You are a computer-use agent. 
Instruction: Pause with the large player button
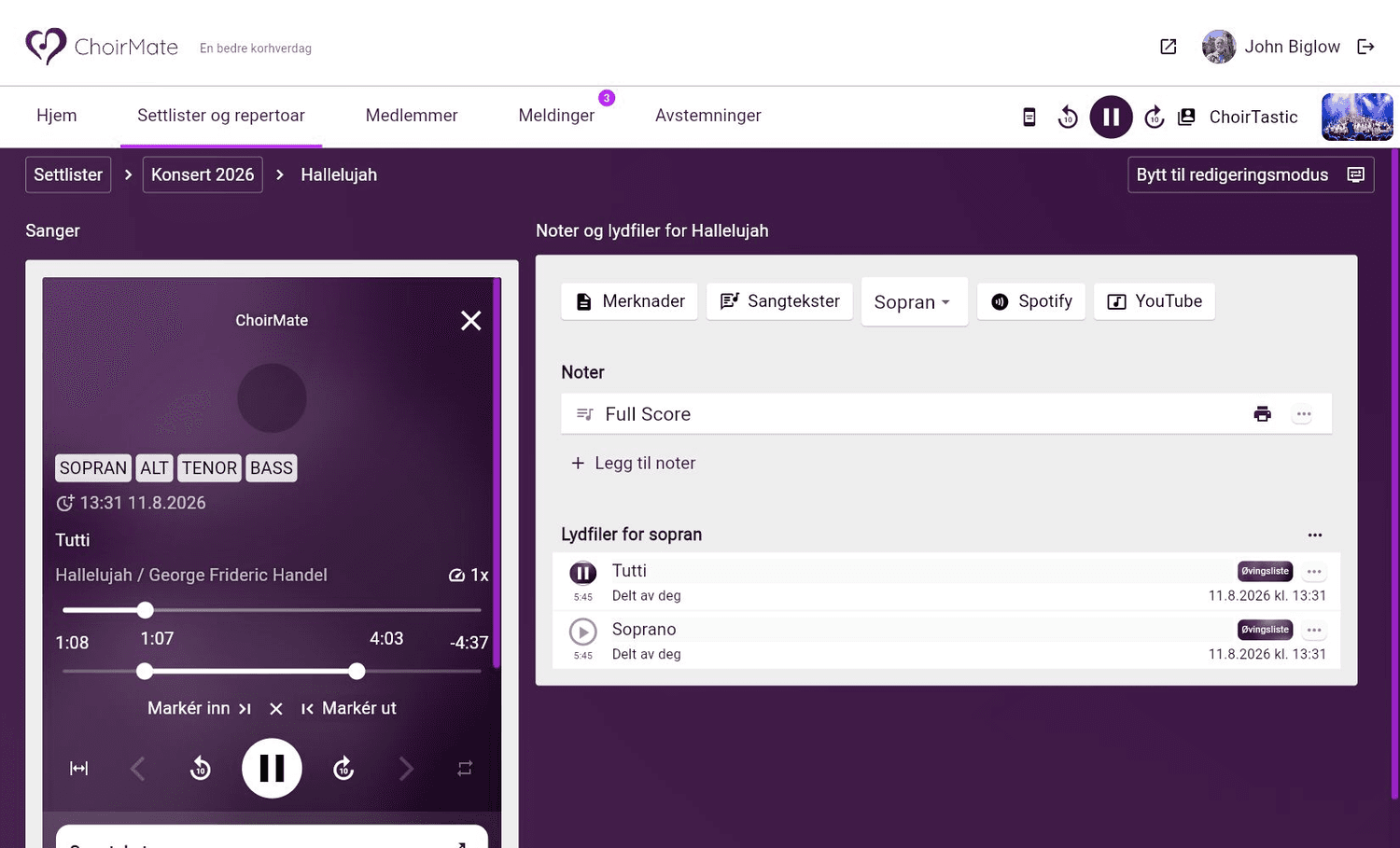coord(272,769)
